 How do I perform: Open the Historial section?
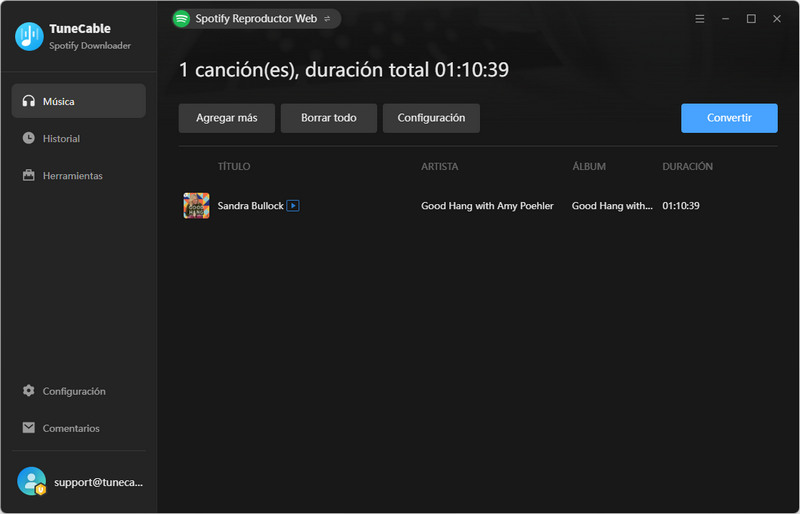(x=79, y=138)
